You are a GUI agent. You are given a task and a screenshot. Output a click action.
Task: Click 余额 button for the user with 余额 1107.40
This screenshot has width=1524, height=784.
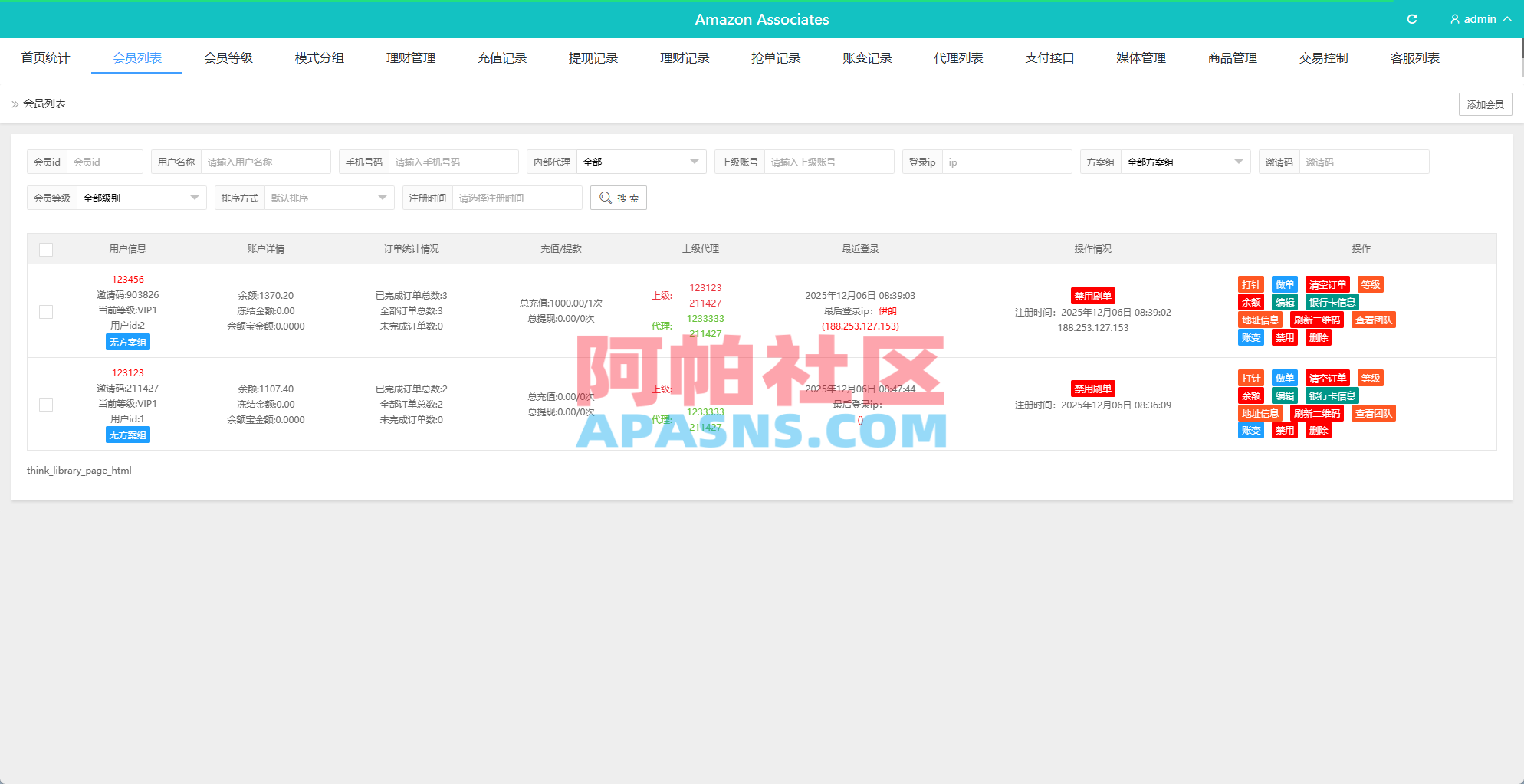pos(1251,396)
